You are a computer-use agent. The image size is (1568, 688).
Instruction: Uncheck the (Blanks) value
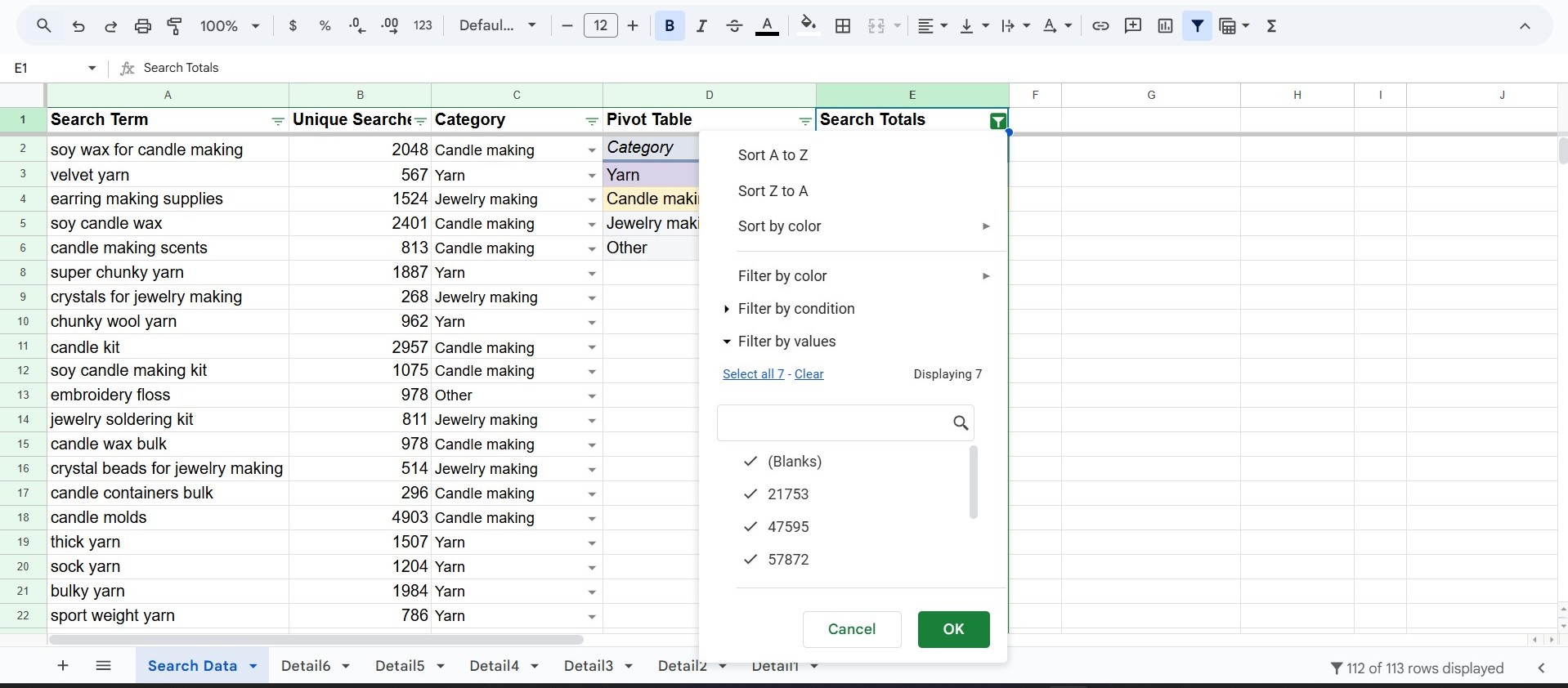click(x=750, y=462)
